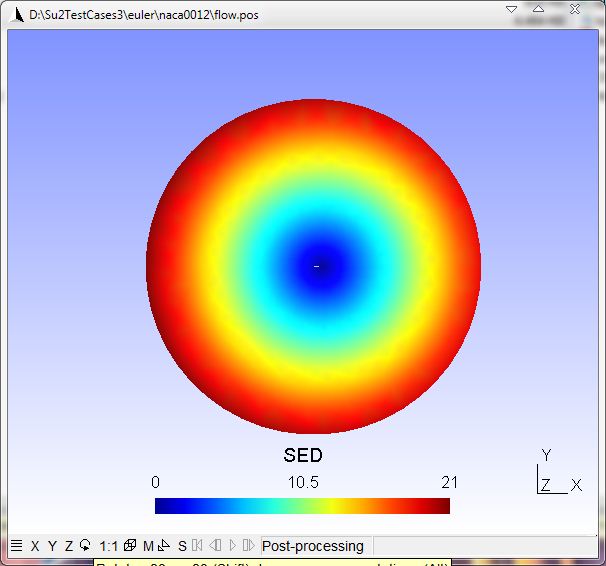Step forward one animation frame
The height and width of the screenshot is (566, 606).
click(x=248, y=546)
